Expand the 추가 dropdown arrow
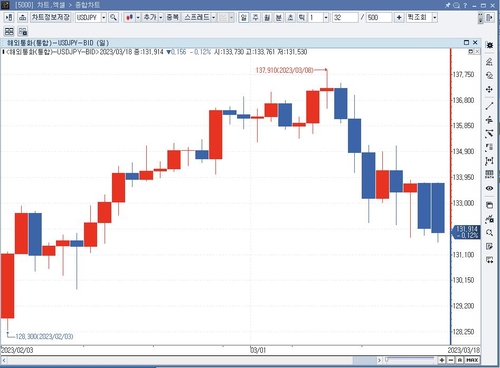 [161, 17]
